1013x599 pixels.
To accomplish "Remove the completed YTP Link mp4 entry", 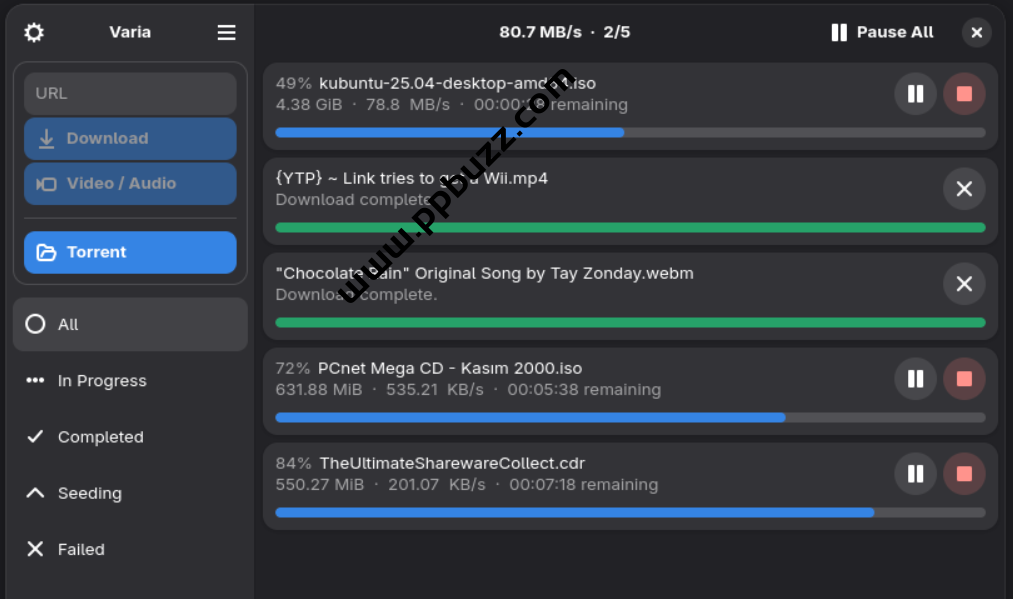I will [x=964, y=189].
